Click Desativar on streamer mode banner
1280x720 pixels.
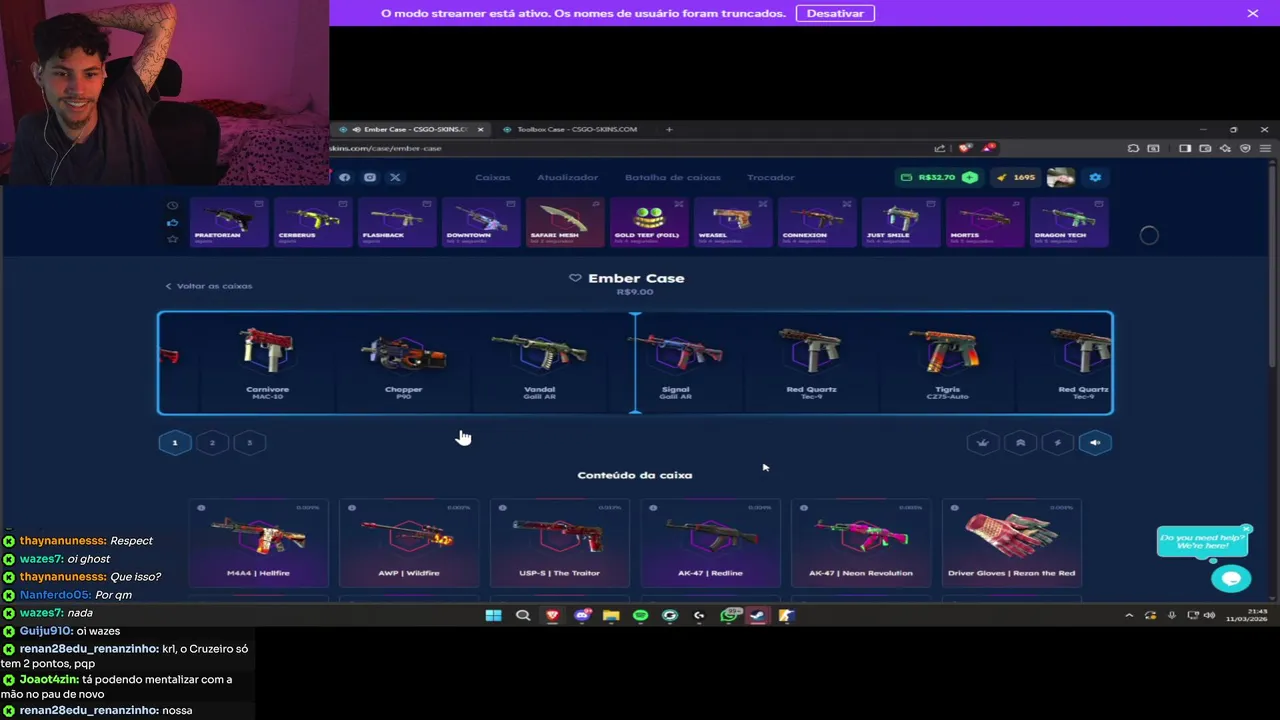click(835, 13)
